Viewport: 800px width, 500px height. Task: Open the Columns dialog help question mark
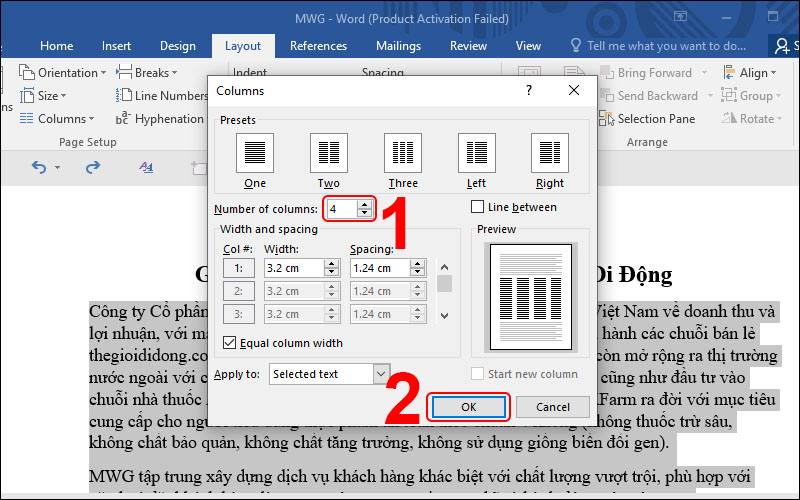529,90
